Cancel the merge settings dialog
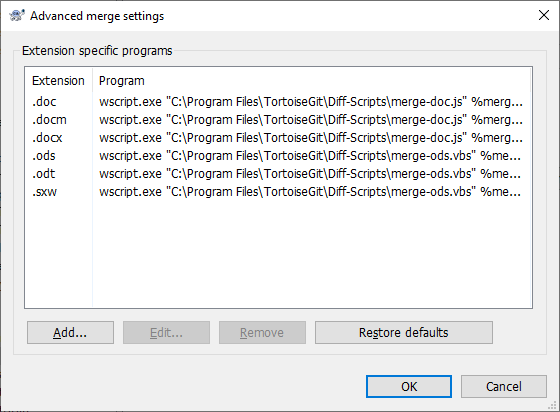This screenshot has height=412, width=560. coord(504,386)
